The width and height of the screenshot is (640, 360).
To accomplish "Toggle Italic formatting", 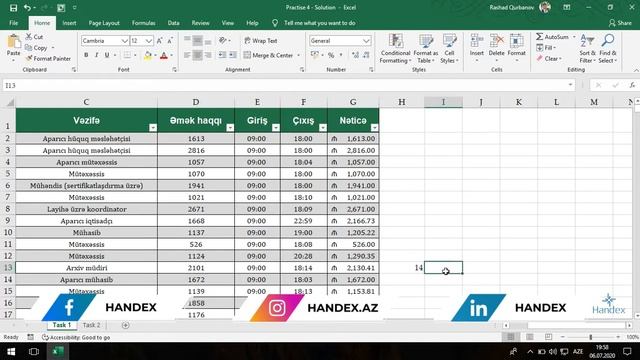I will [x=96, y=55].
